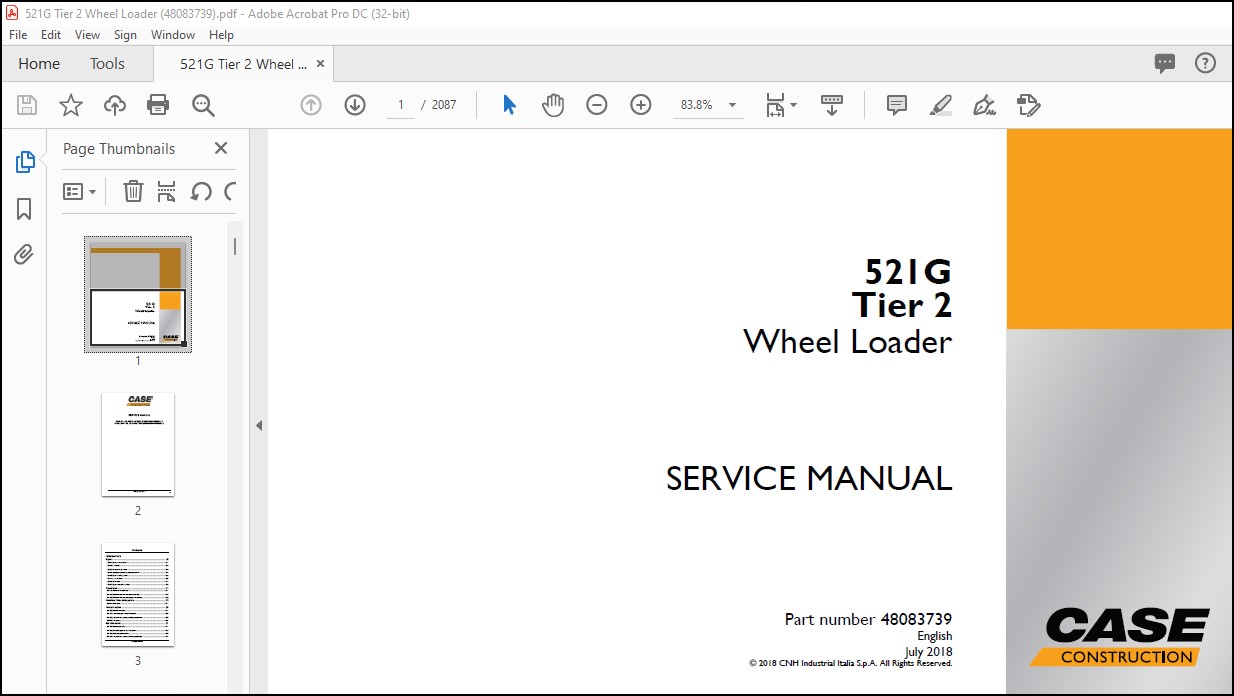Choose the selection arrow tool
1234x696 pixels.
[x=509, y=105]
